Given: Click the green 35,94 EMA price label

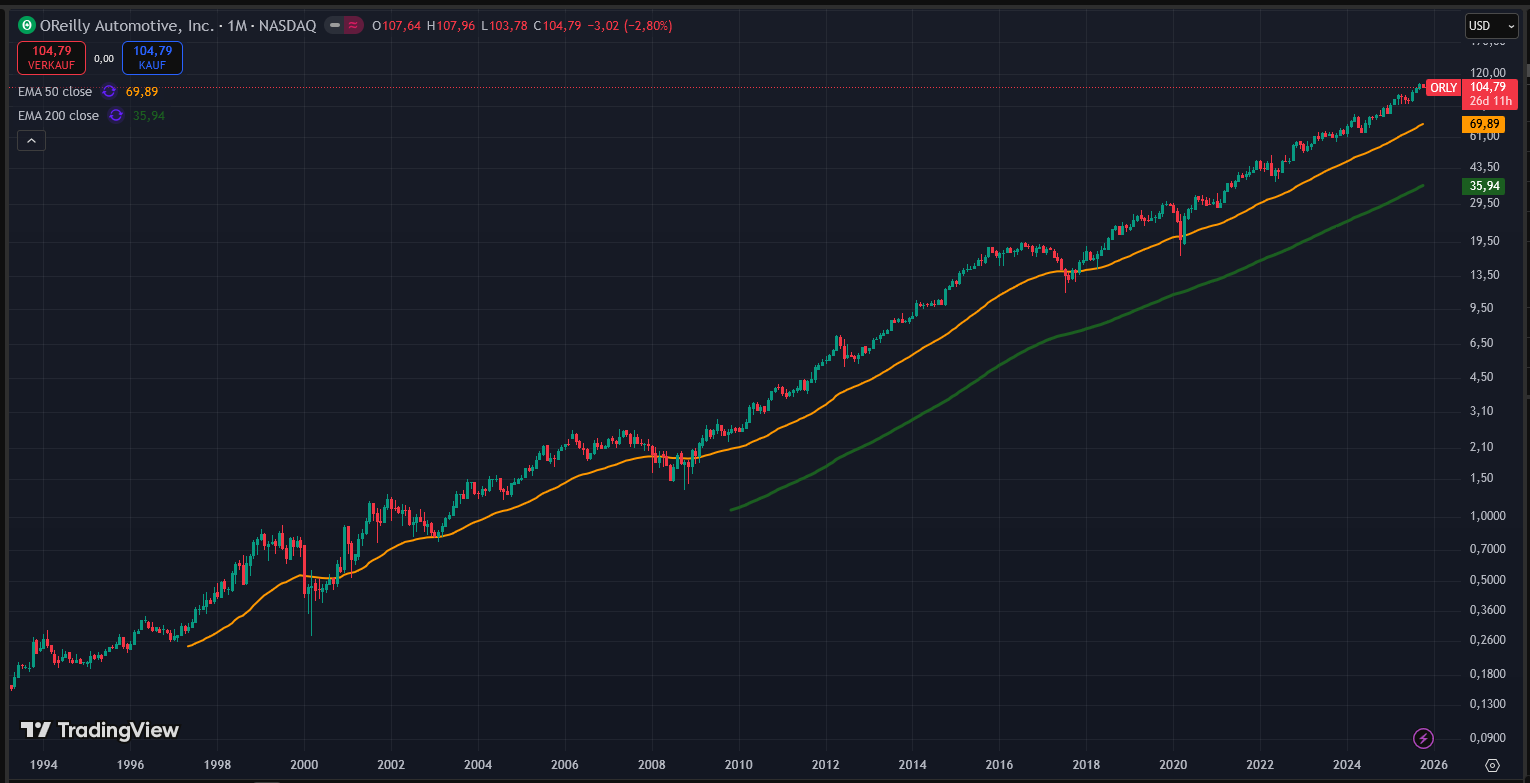Looking at the screenshot, I should coord(1482,186).
